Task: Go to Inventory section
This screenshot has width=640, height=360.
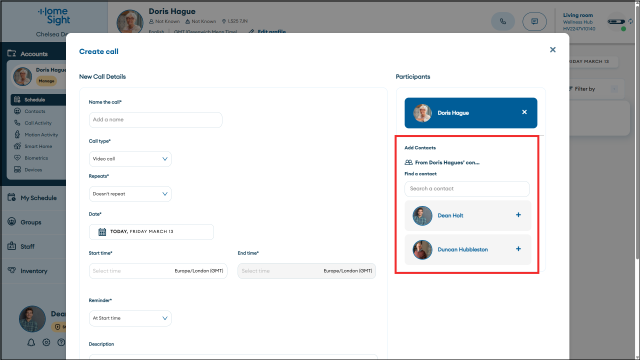Action: 34,271
